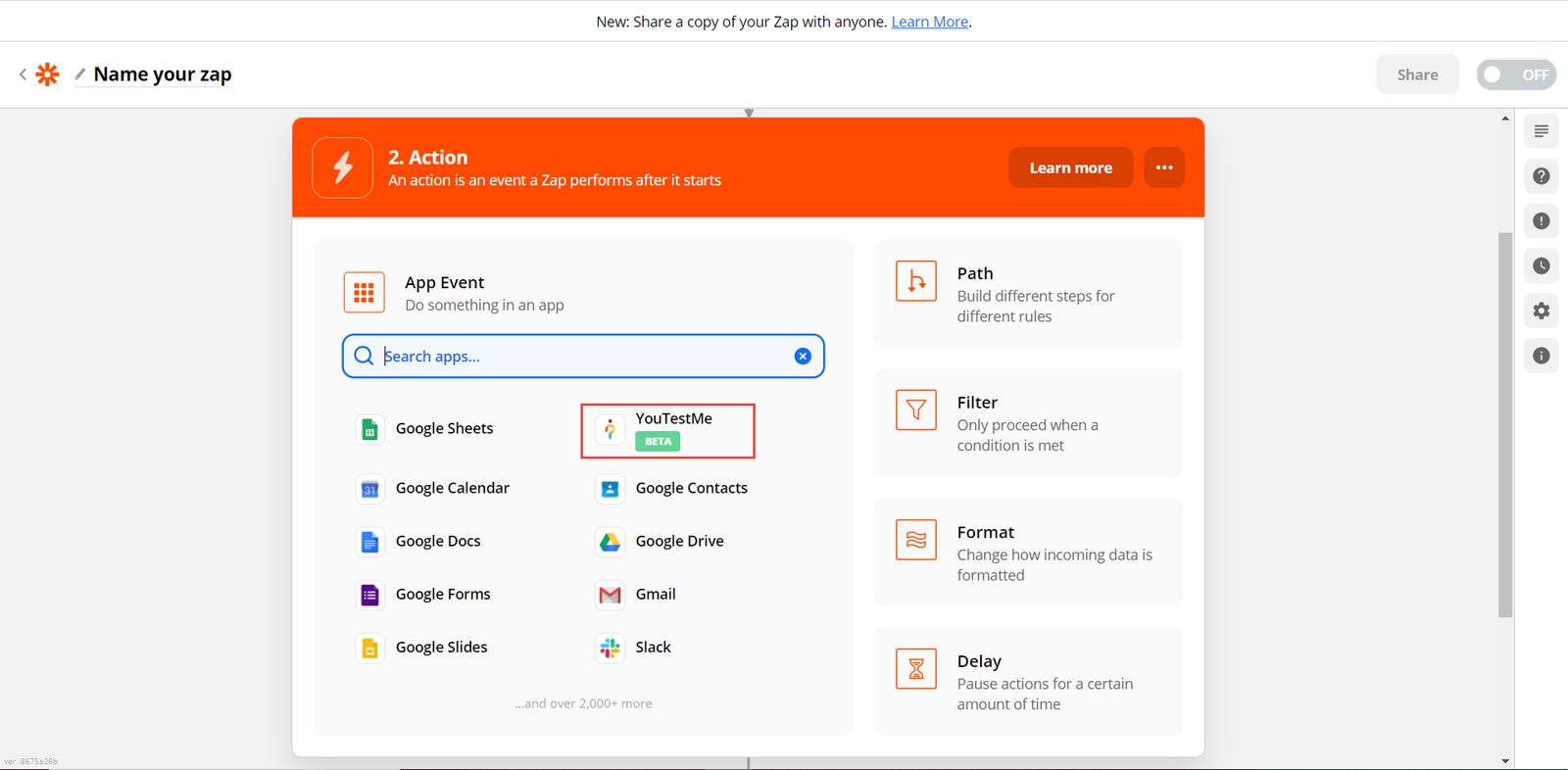Screen dimensions: 1568x770
Task: Add a Filter step
Action: pos(1028,423)
